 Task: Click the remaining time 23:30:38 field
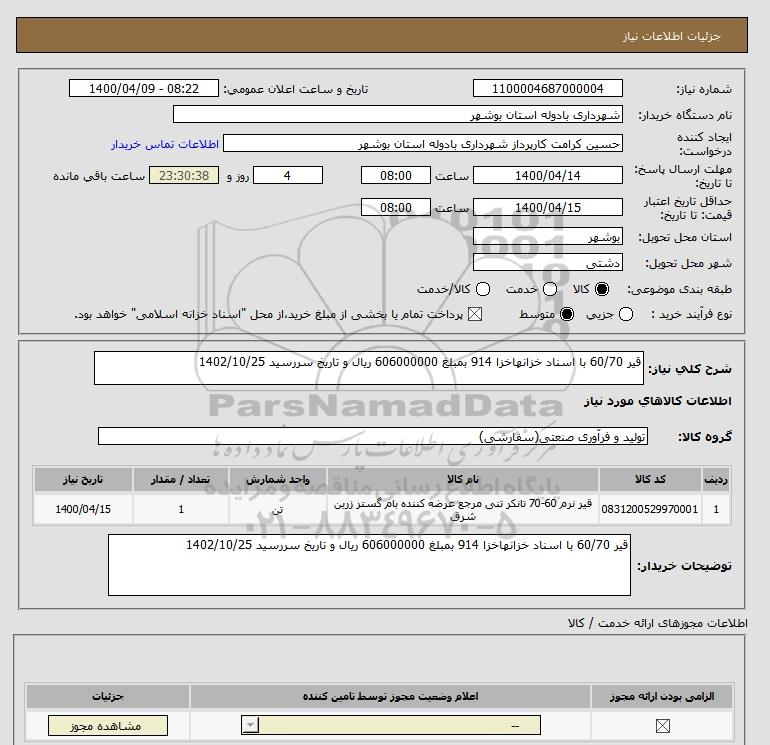[x=184, y=175]
